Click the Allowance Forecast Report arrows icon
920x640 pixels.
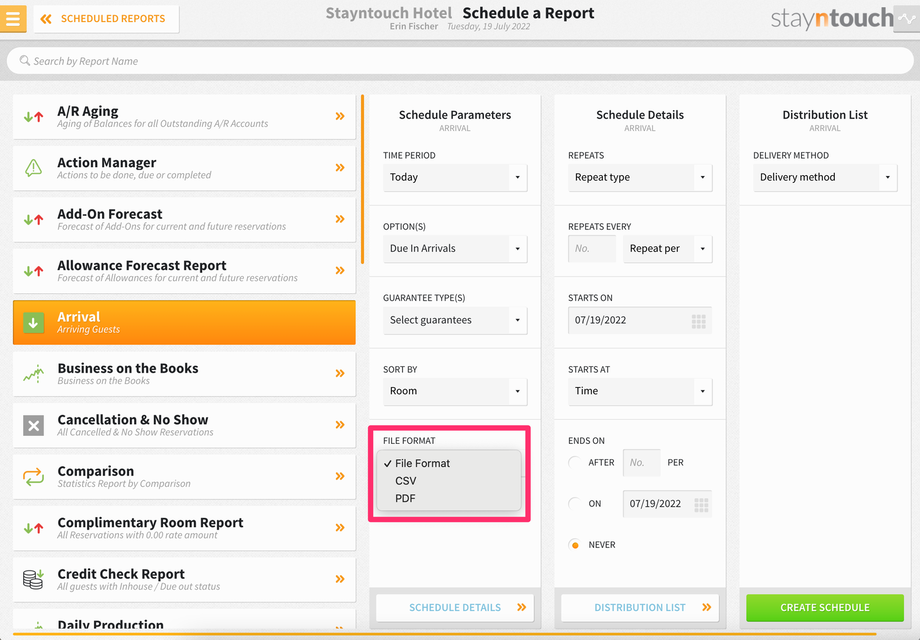pos(33,271)
